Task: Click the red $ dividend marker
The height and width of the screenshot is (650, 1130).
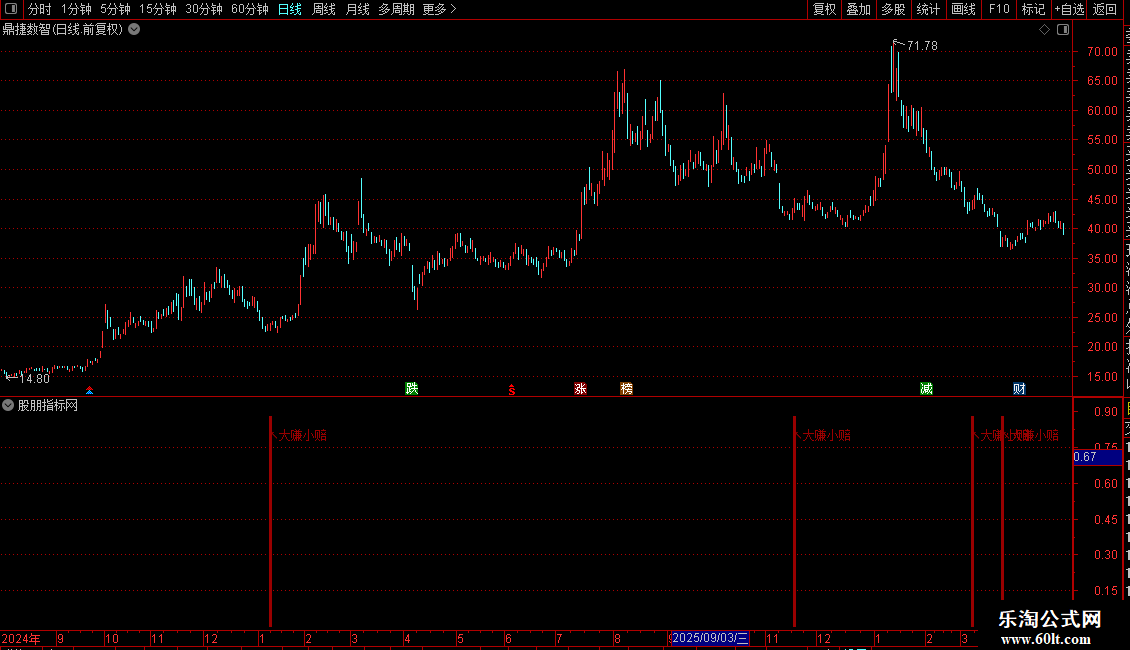Action: (x=512, y=390)
